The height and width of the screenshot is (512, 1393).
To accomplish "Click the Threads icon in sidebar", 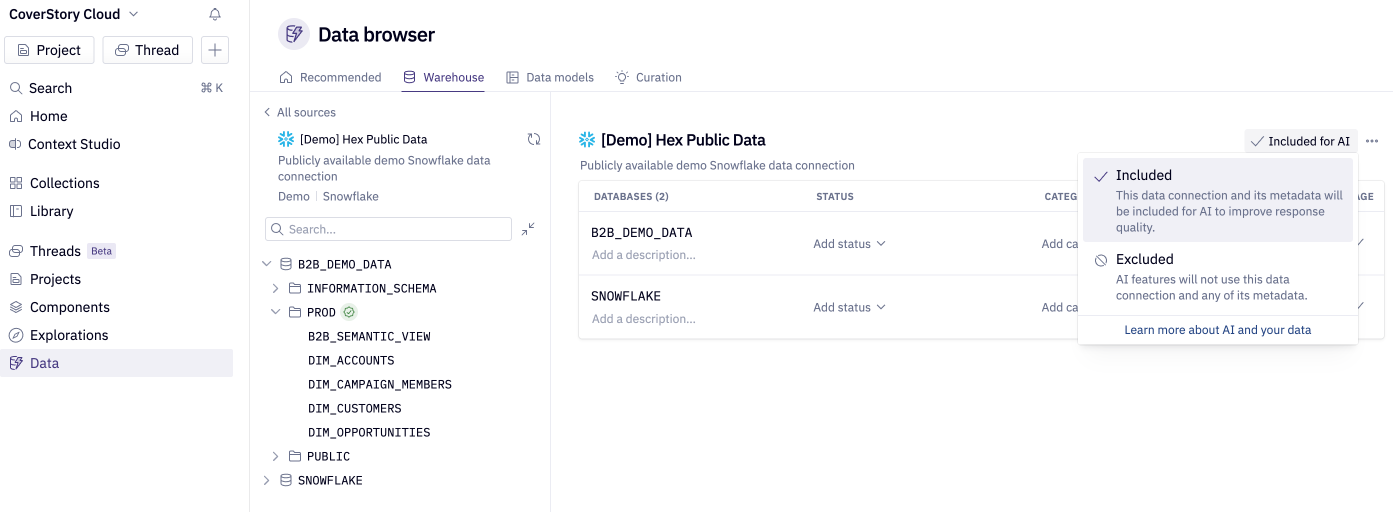I will point(16,251).
